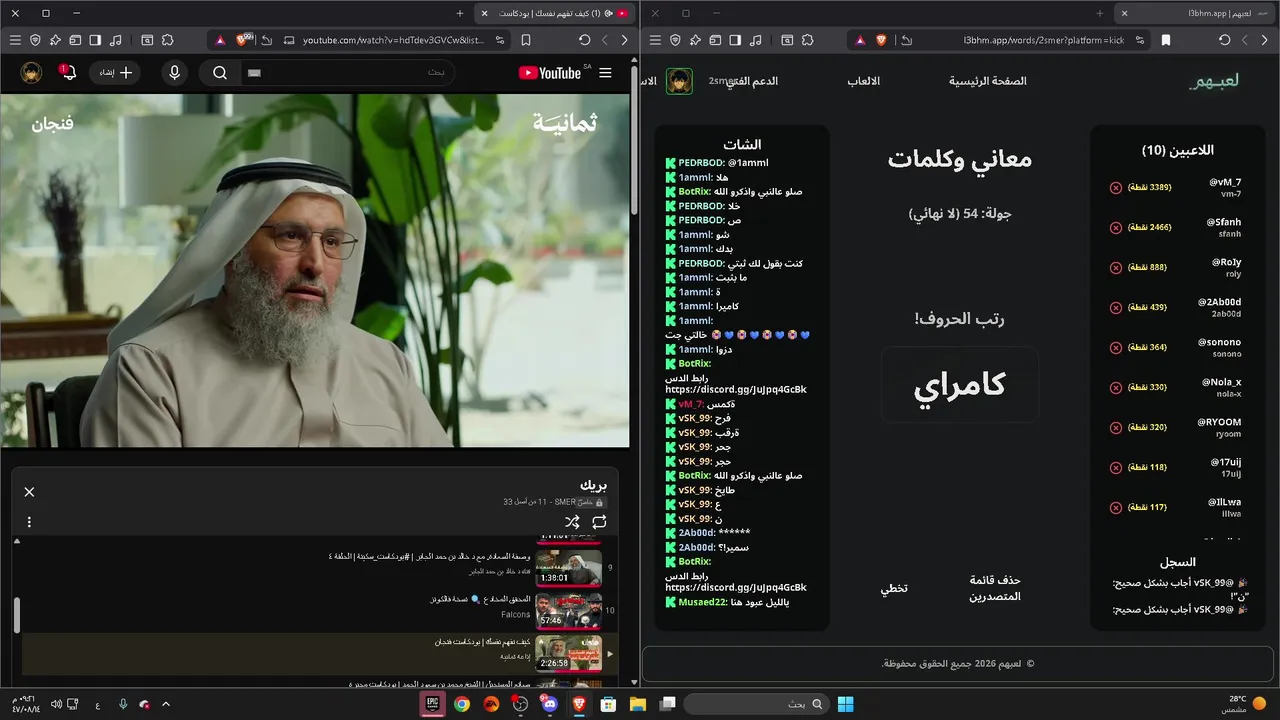Click Brave VPN shield icon in YouTube window
1280x720 pixels.
35,40
